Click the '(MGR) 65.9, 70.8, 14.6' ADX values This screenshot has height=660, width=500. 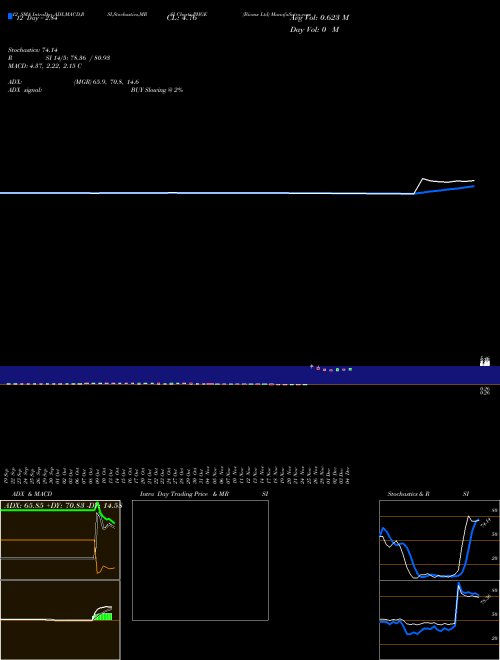[x=106, y=82]
